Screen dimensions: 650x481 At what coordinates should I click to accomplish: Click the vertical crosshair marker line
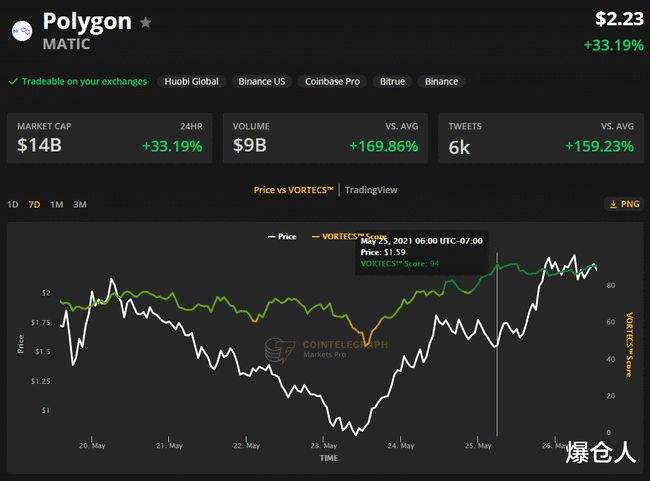(497, 344)
